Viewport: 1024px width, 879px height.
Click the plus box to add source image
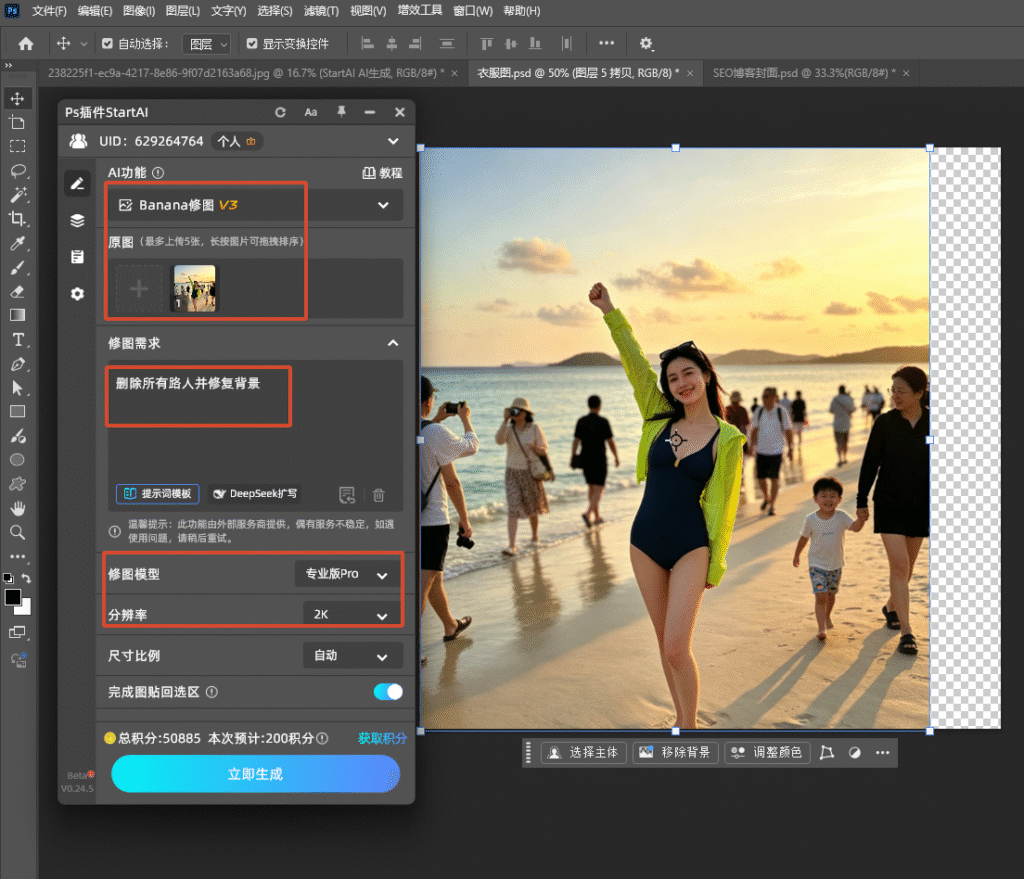(x=139, y=288)
